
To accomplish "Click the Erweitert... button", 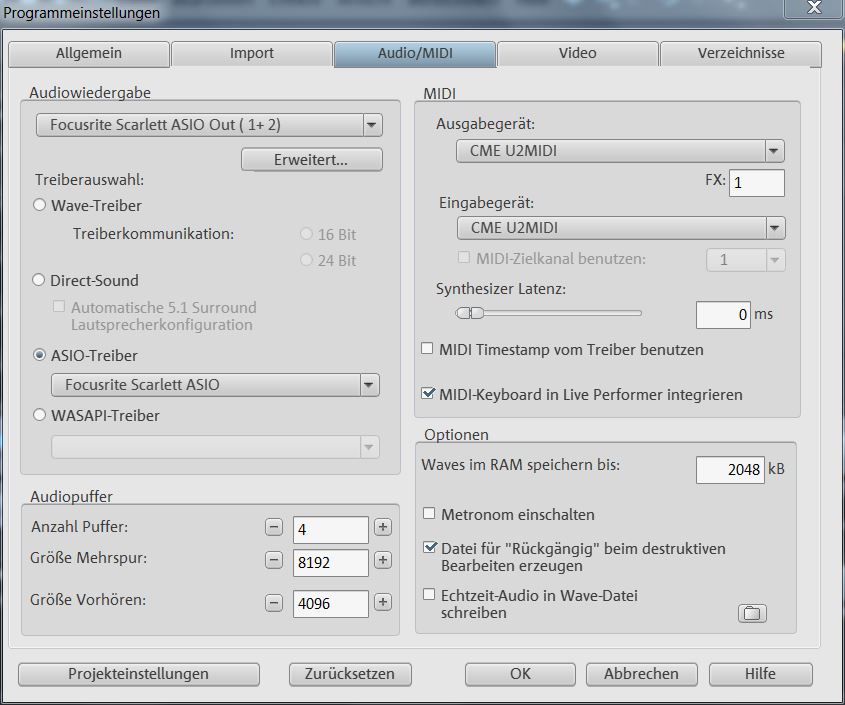I will (311, 160).
